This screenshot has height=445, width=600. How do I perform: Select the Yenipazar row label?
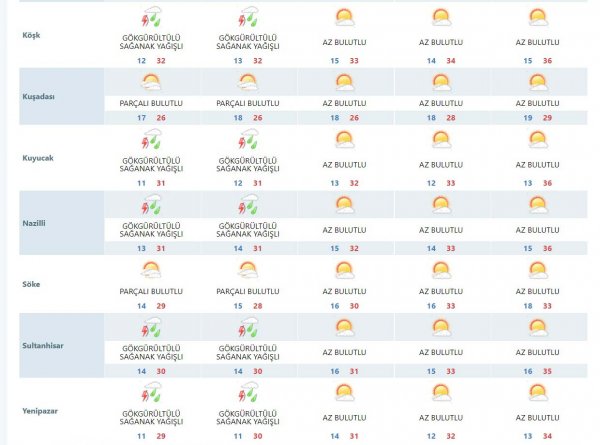click(40, 409)
